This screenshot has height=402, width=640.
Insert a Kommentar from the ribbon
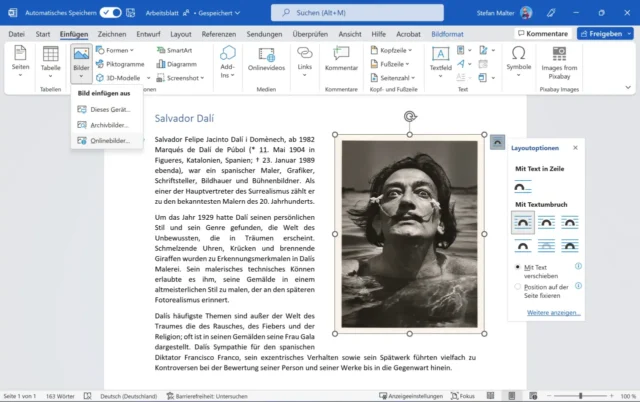340,58
